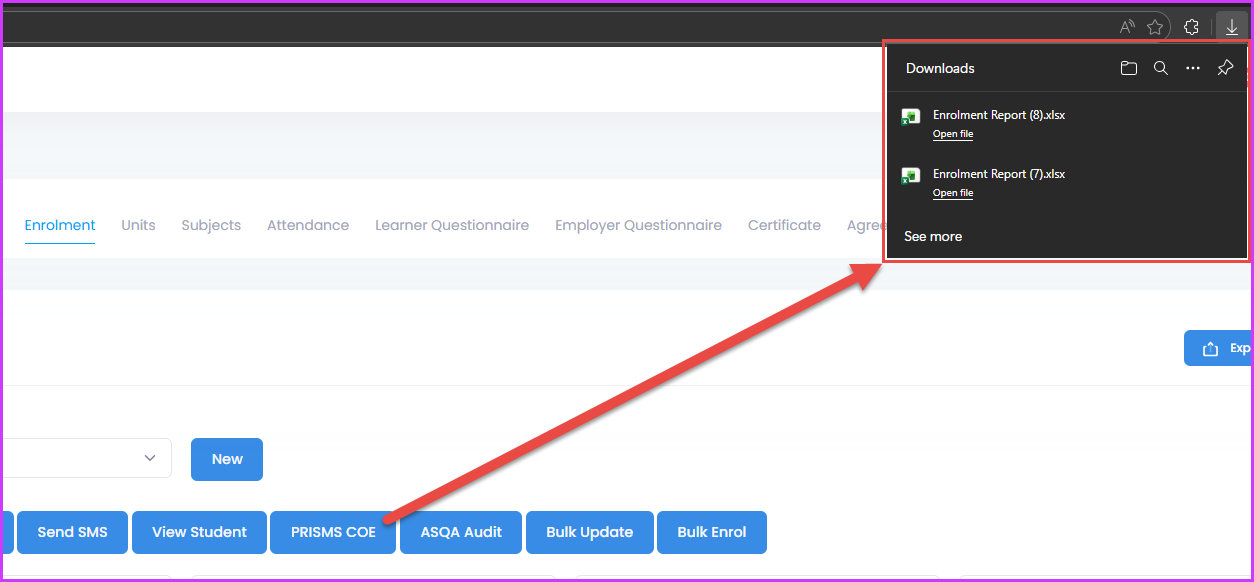Click the Read Aloud icon in address bar

pyautogui.click(x=1127, y=27)
